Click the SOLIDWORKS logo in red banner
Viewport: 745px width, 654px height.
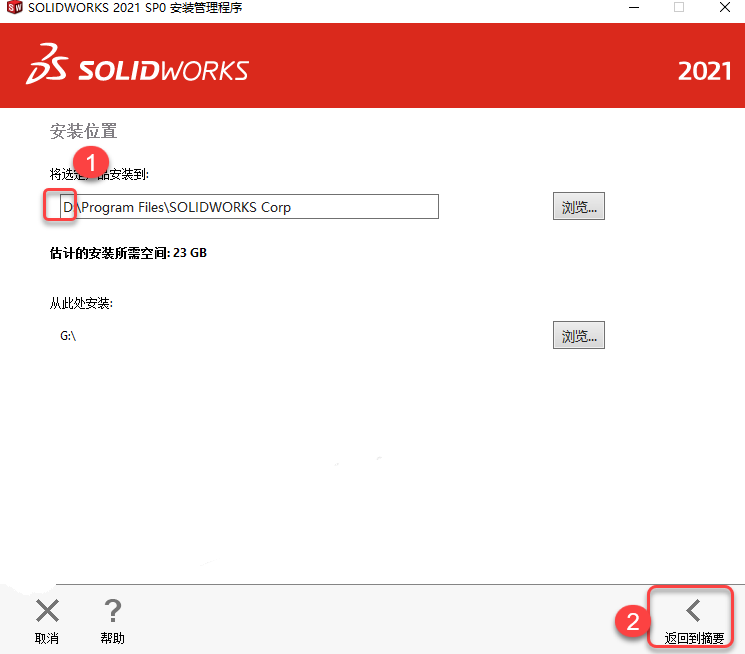(137, 66)
